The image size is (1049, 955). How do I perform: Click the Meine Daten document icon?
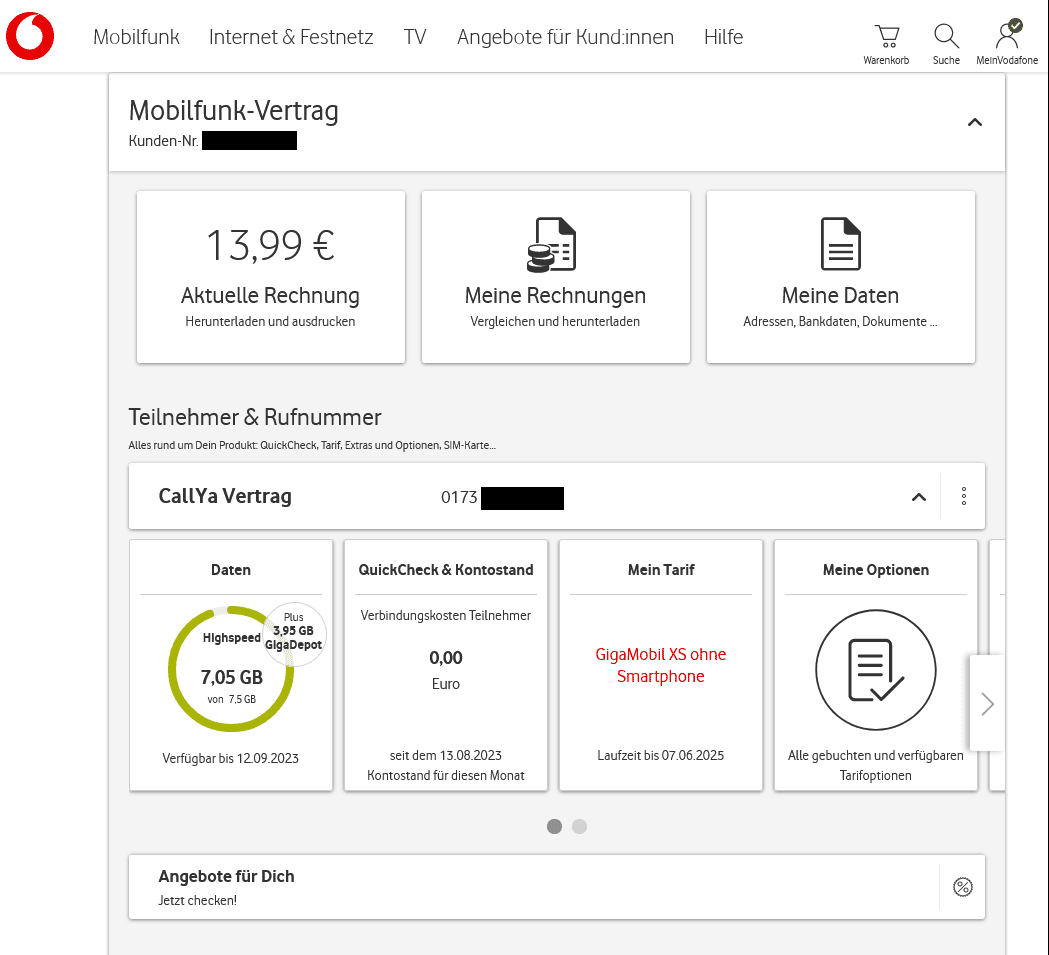pos(841,244)
